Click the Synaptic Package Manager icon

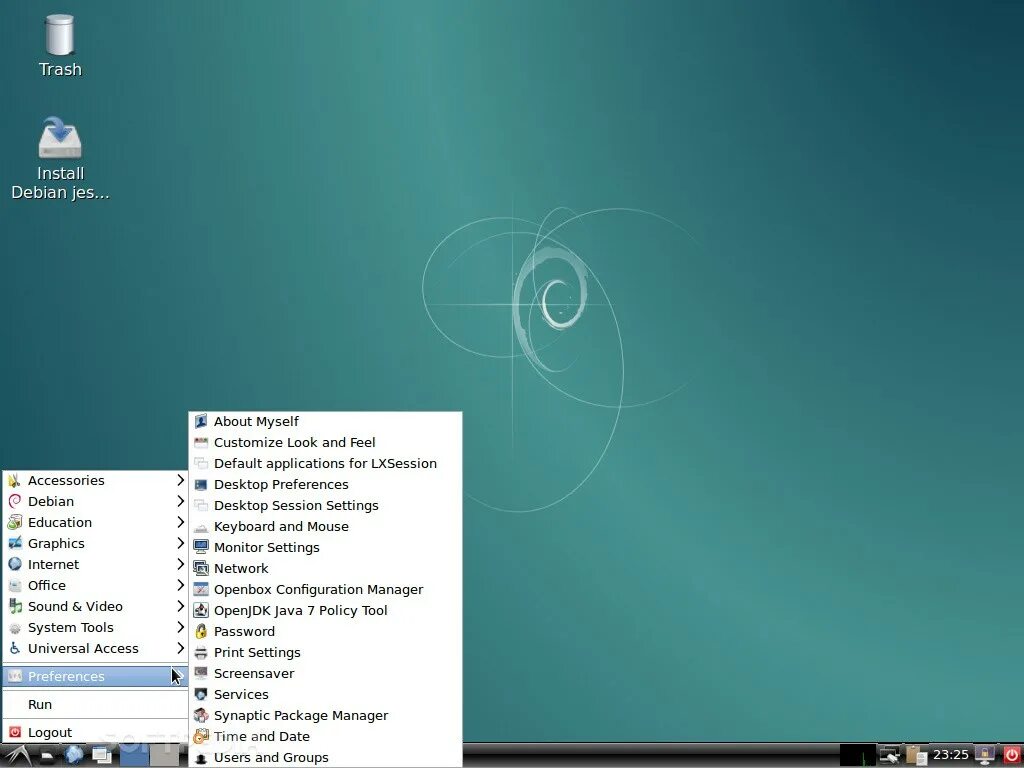[201, 715]
